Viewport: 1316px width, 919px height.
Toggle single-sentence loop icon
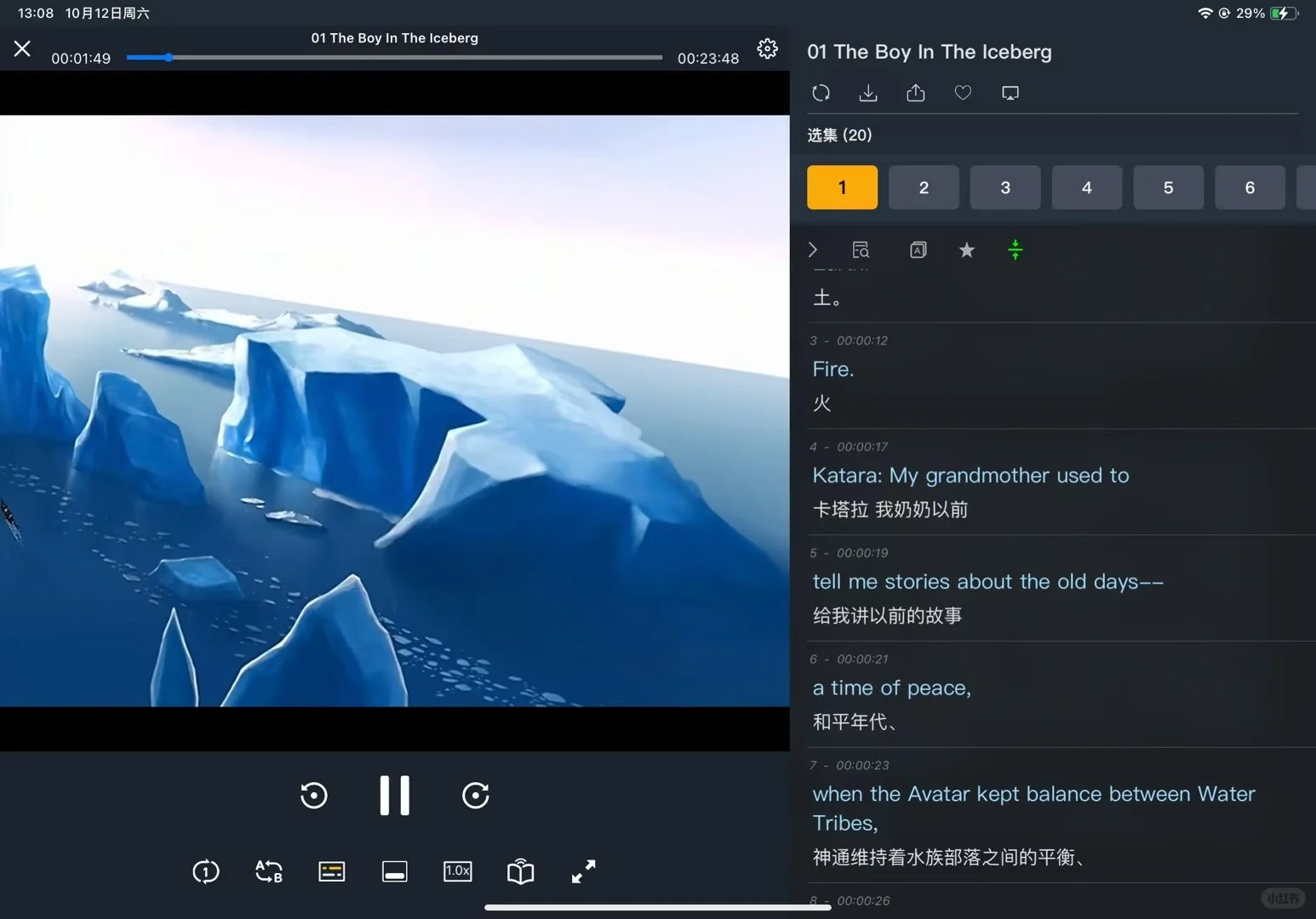tap(206, 871)
